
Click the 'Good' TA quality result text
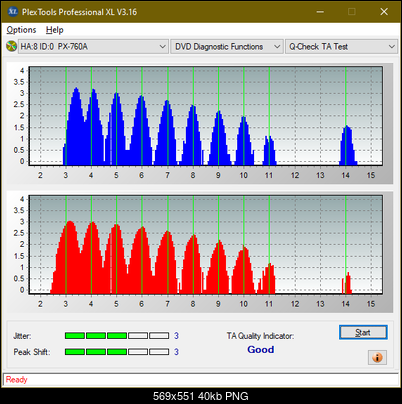(261, 350)
